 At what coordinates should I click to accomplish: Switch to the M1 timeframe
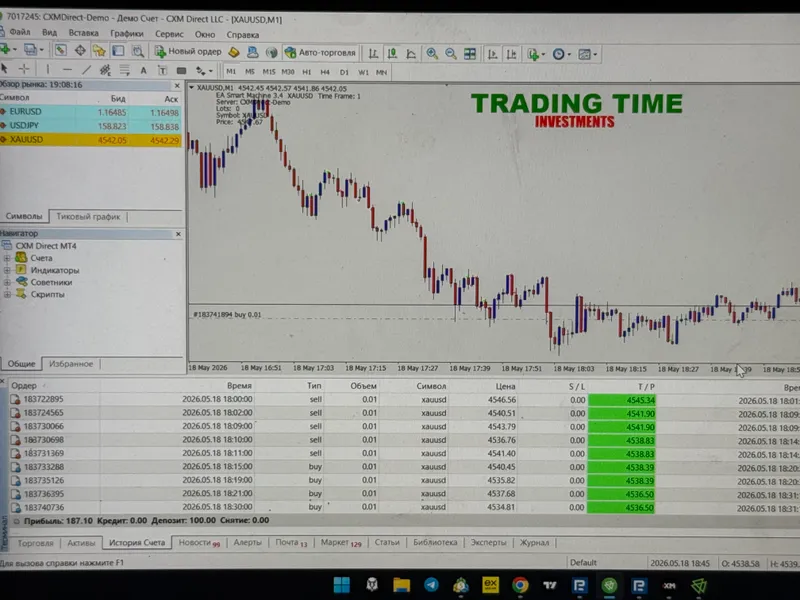point(231,71)
